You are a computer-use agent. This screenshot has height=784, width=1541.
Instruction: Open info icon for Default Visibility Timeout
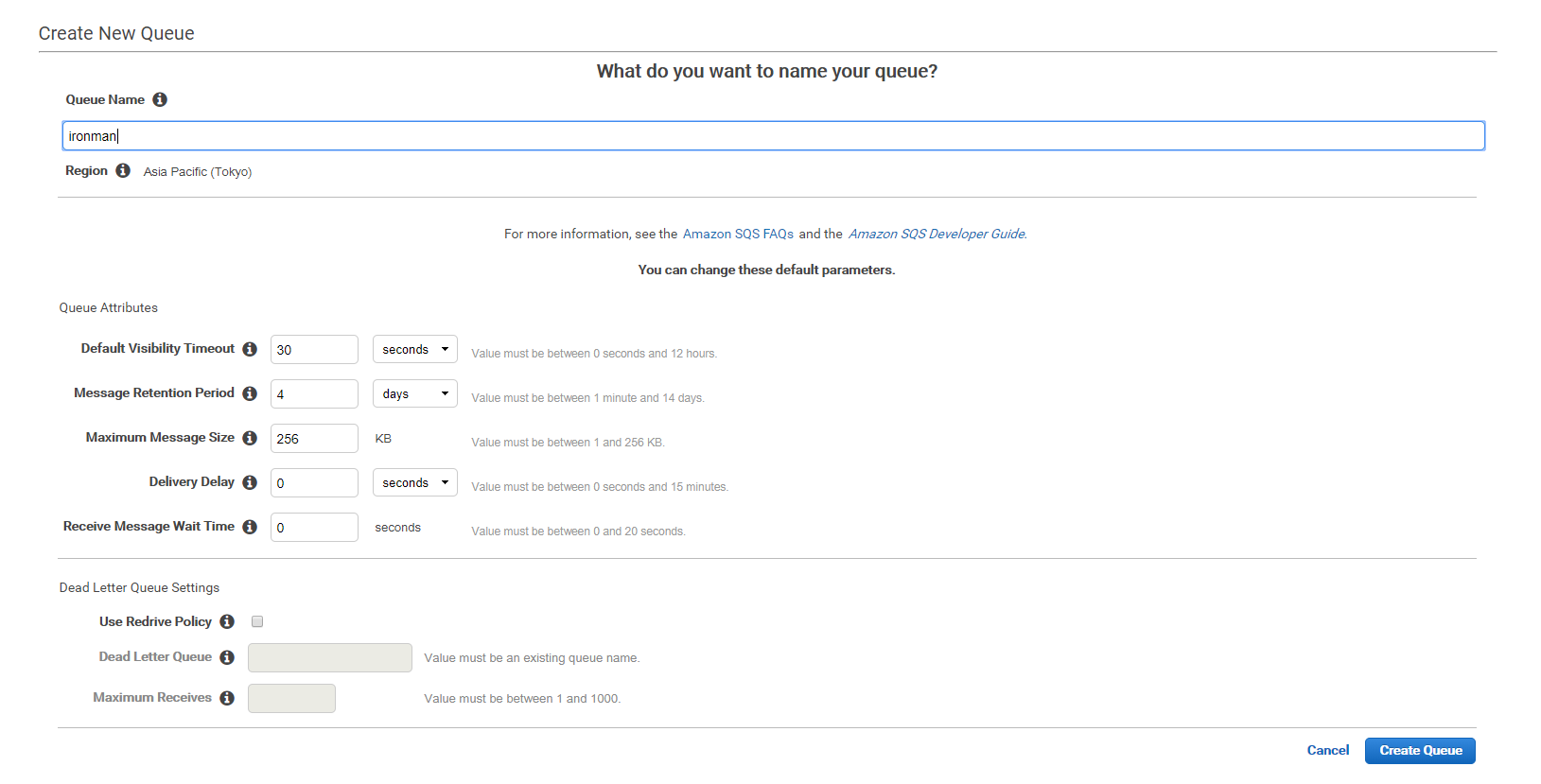(x=250, y=349)
